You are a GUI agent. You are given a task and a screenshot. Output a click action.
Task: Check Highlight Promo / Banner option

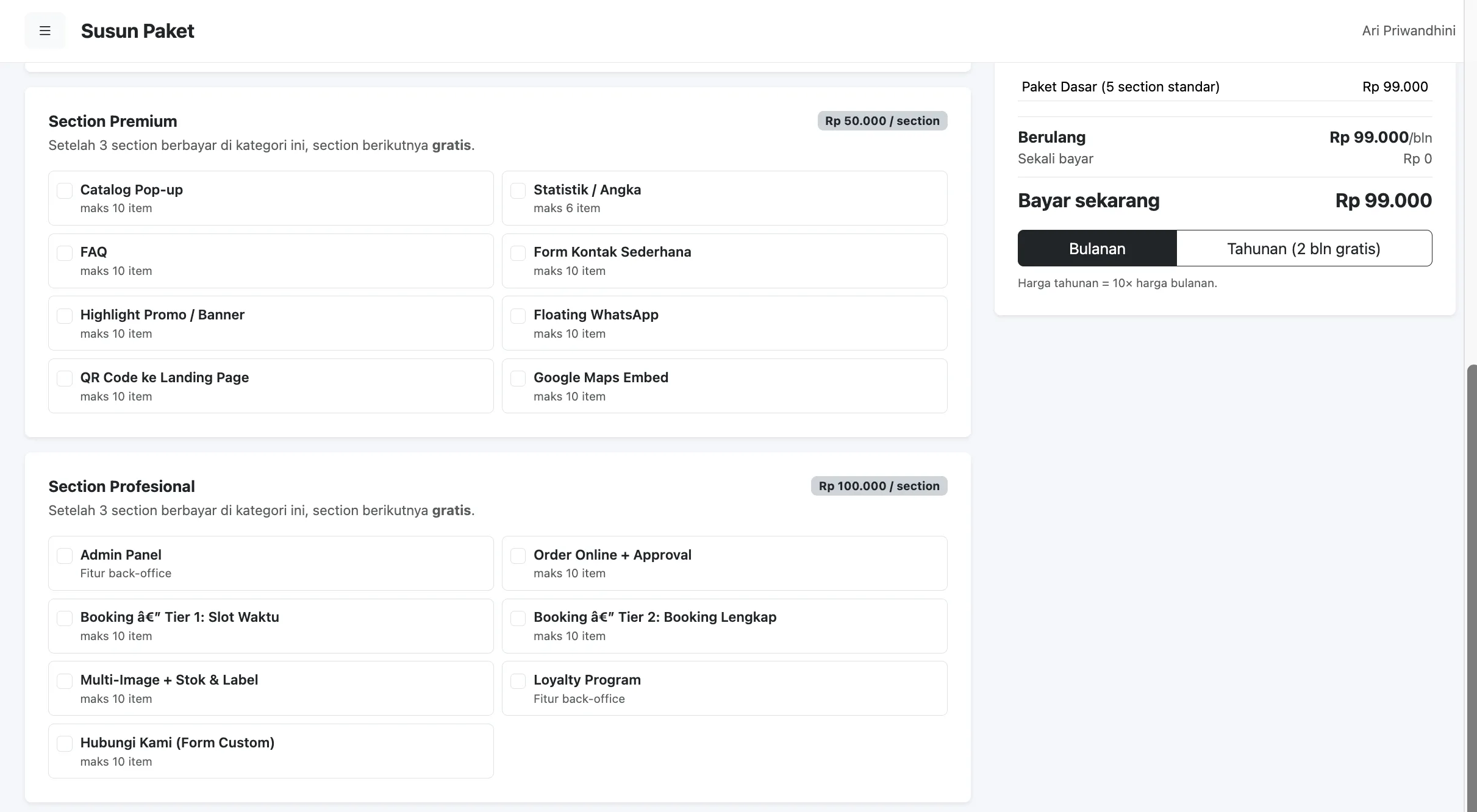(x=65, y=316)
